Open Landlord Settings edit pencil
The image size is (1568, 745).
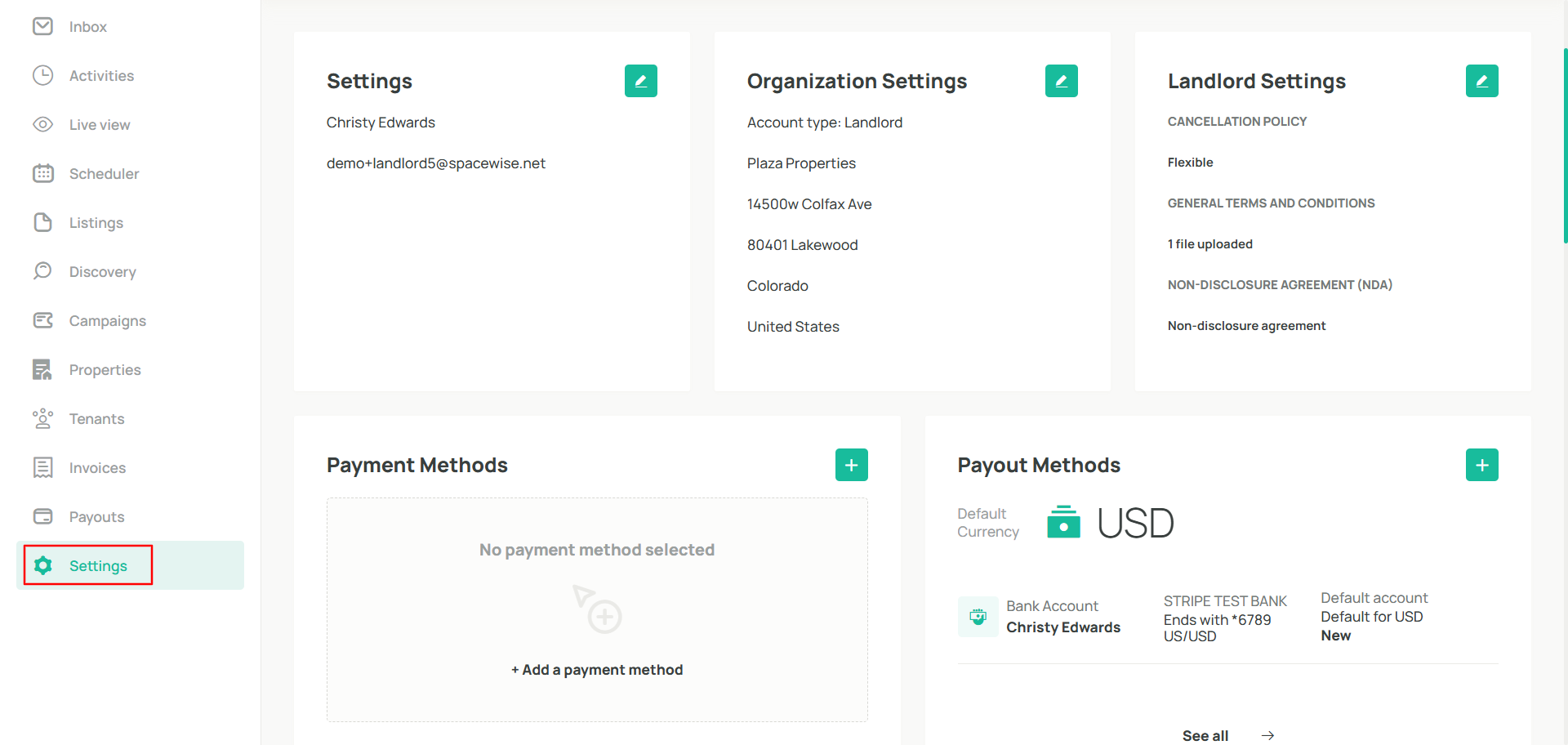(1481, 81)
